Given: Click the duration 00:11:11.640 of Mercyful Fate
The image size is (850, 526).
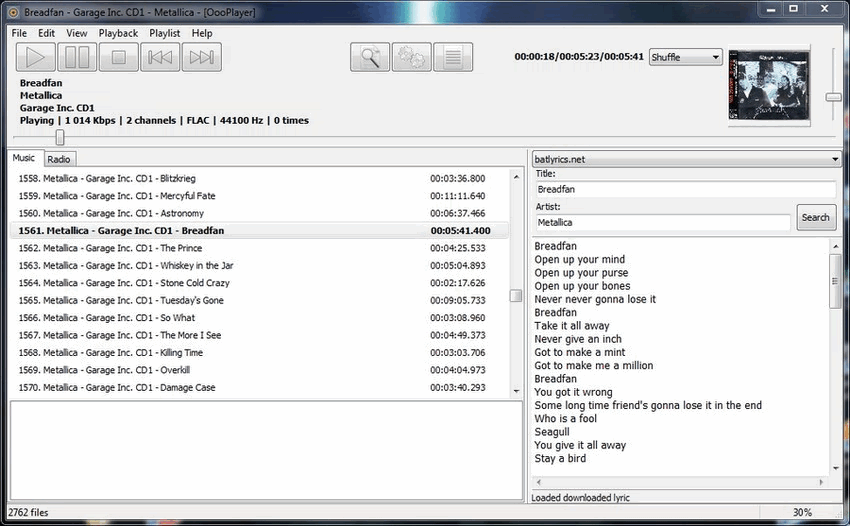Looking at the screenshot, I should [x=458, y=196].
